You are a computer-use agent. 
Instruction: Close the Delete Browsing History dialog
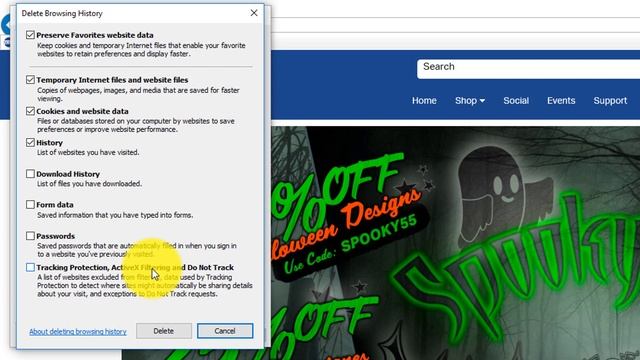coord(254,13)
